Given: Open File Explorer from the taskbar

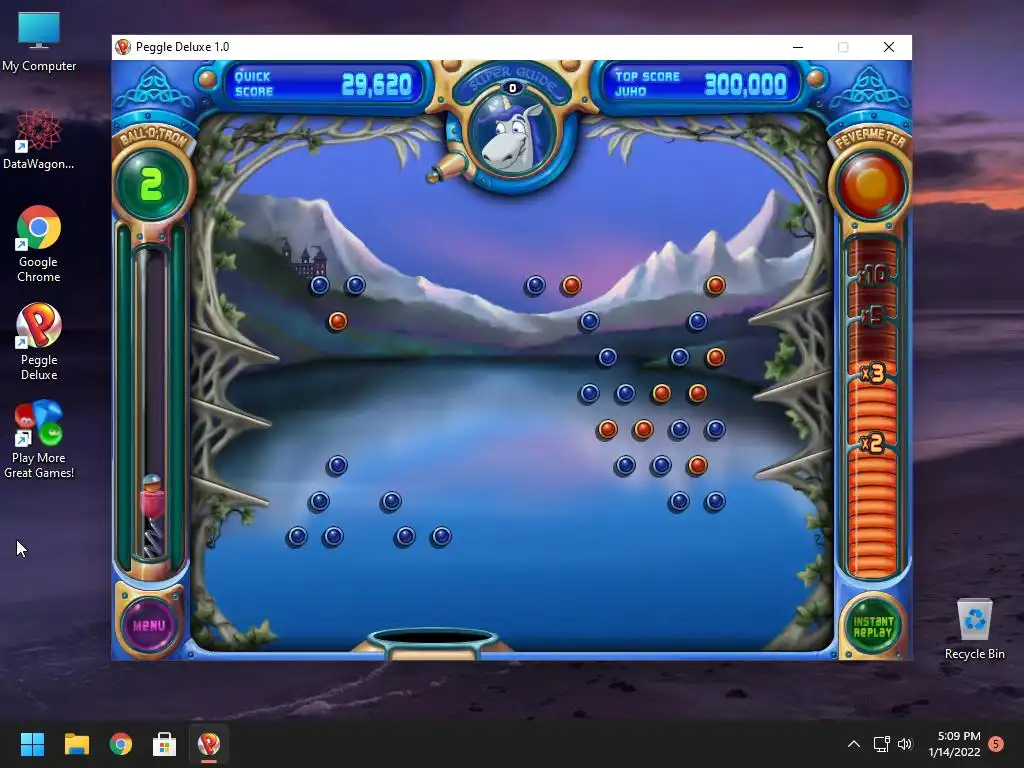Looking at the screenshot, I should pyautogui.click(x=76, y=744).
